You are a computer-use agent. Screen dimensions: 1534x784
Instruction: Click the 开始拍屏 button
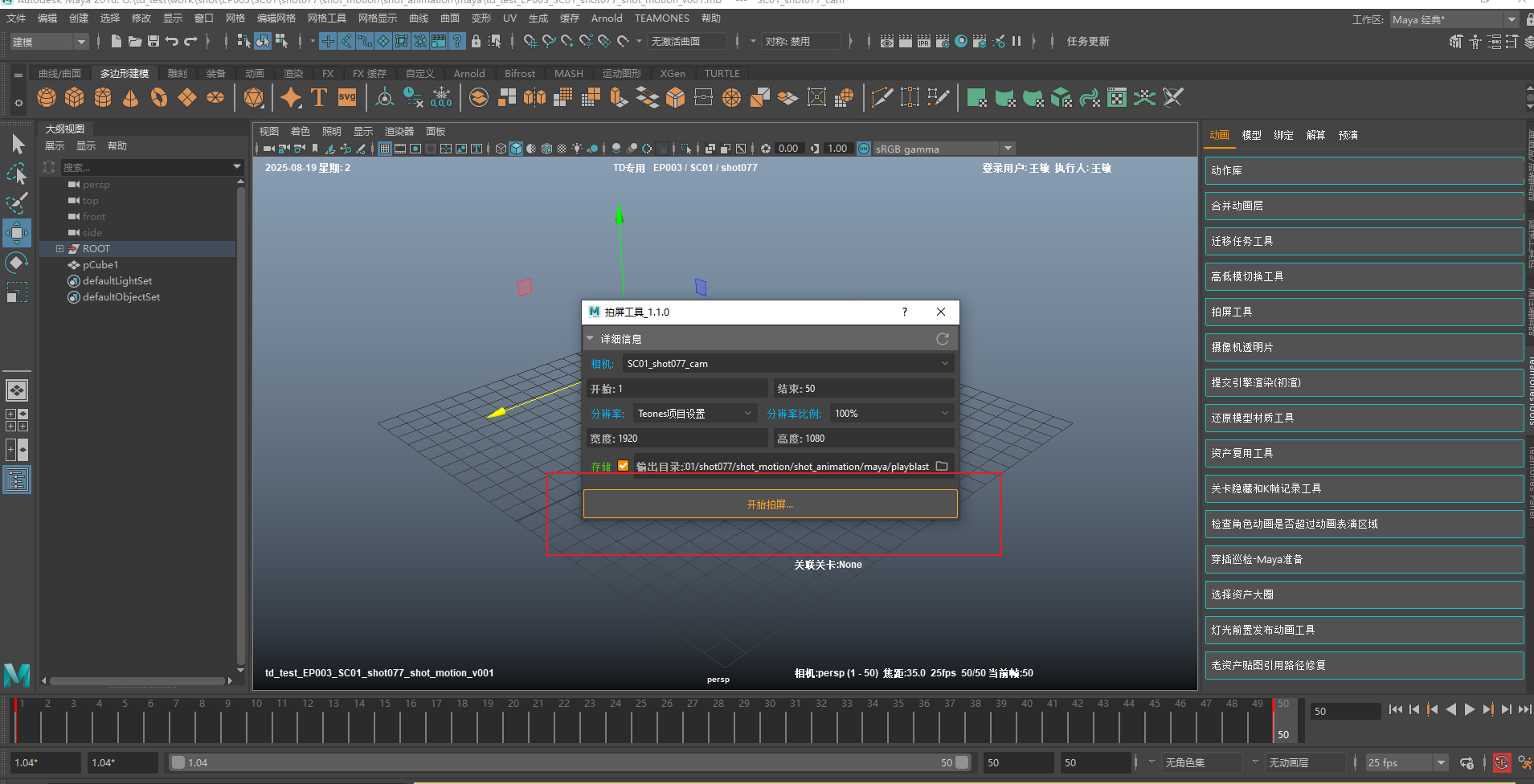[x=770, y=504]
